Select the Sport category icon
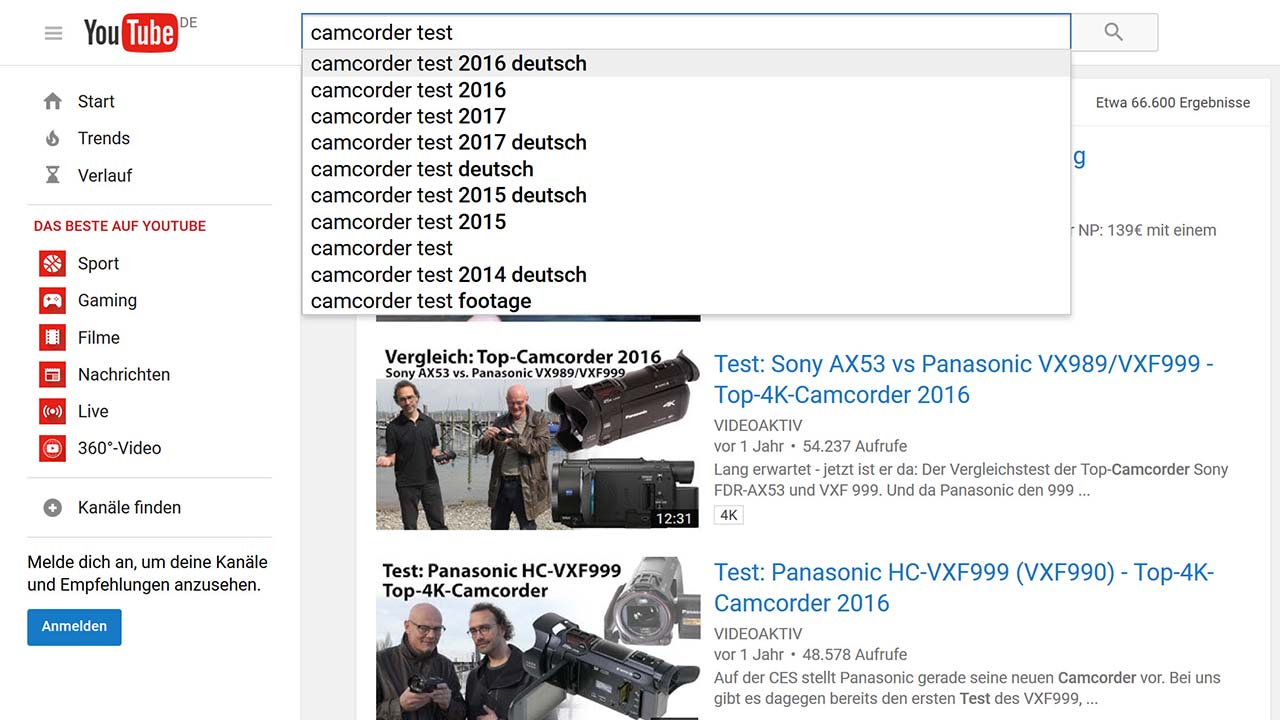 [52, 263]
